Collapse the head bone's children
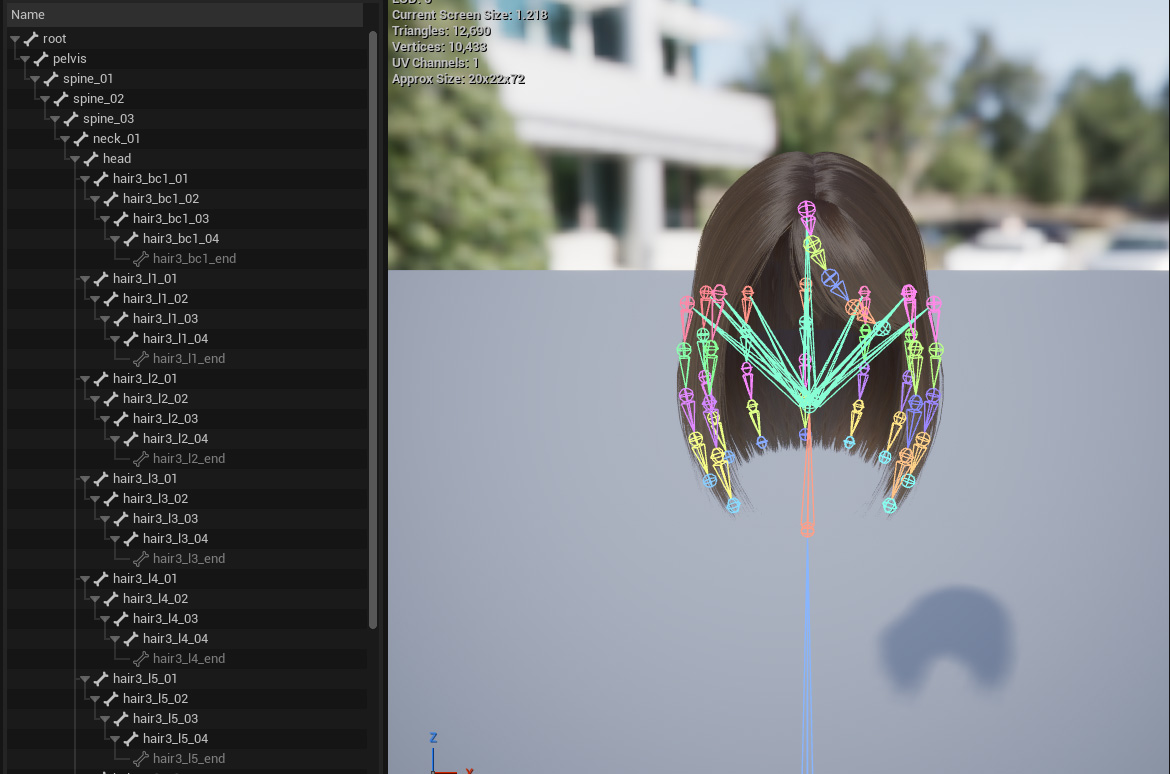The width and height of the screenshot is (1170, 774). (75, 159)
